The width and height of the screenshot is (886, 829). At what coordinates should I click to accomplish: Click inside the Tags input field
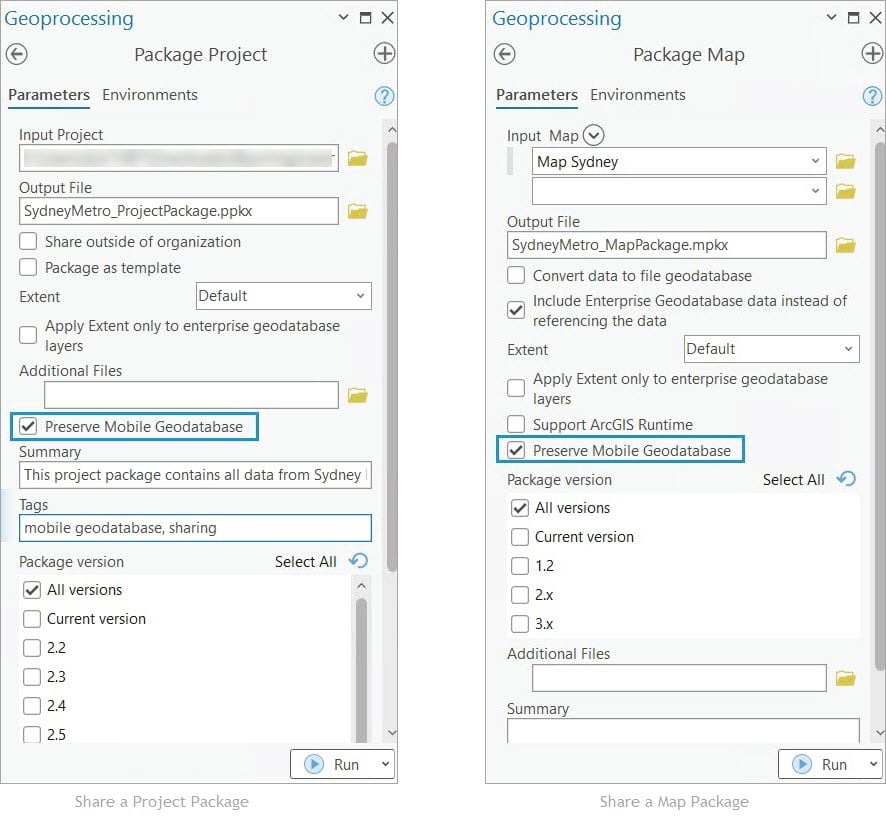click(x=195, y=528)
